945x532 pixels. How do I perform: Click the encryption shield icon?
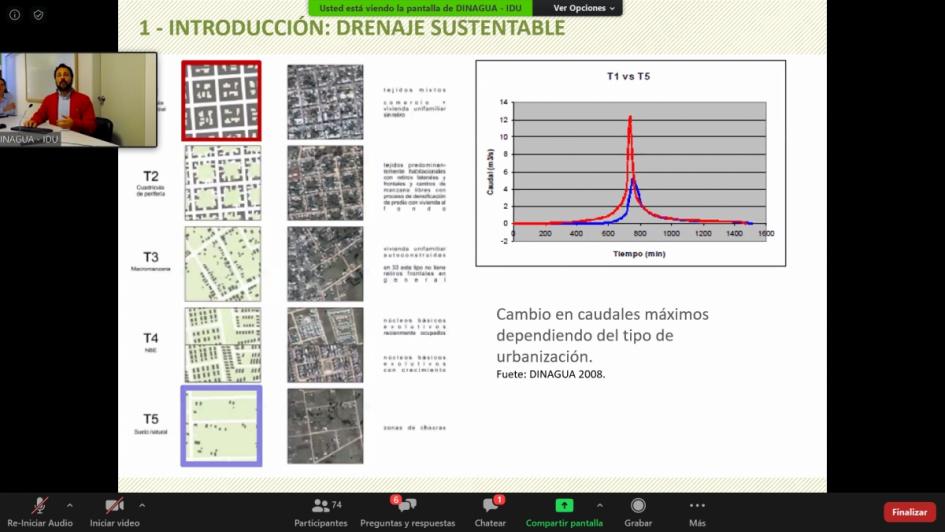(38, 14)
